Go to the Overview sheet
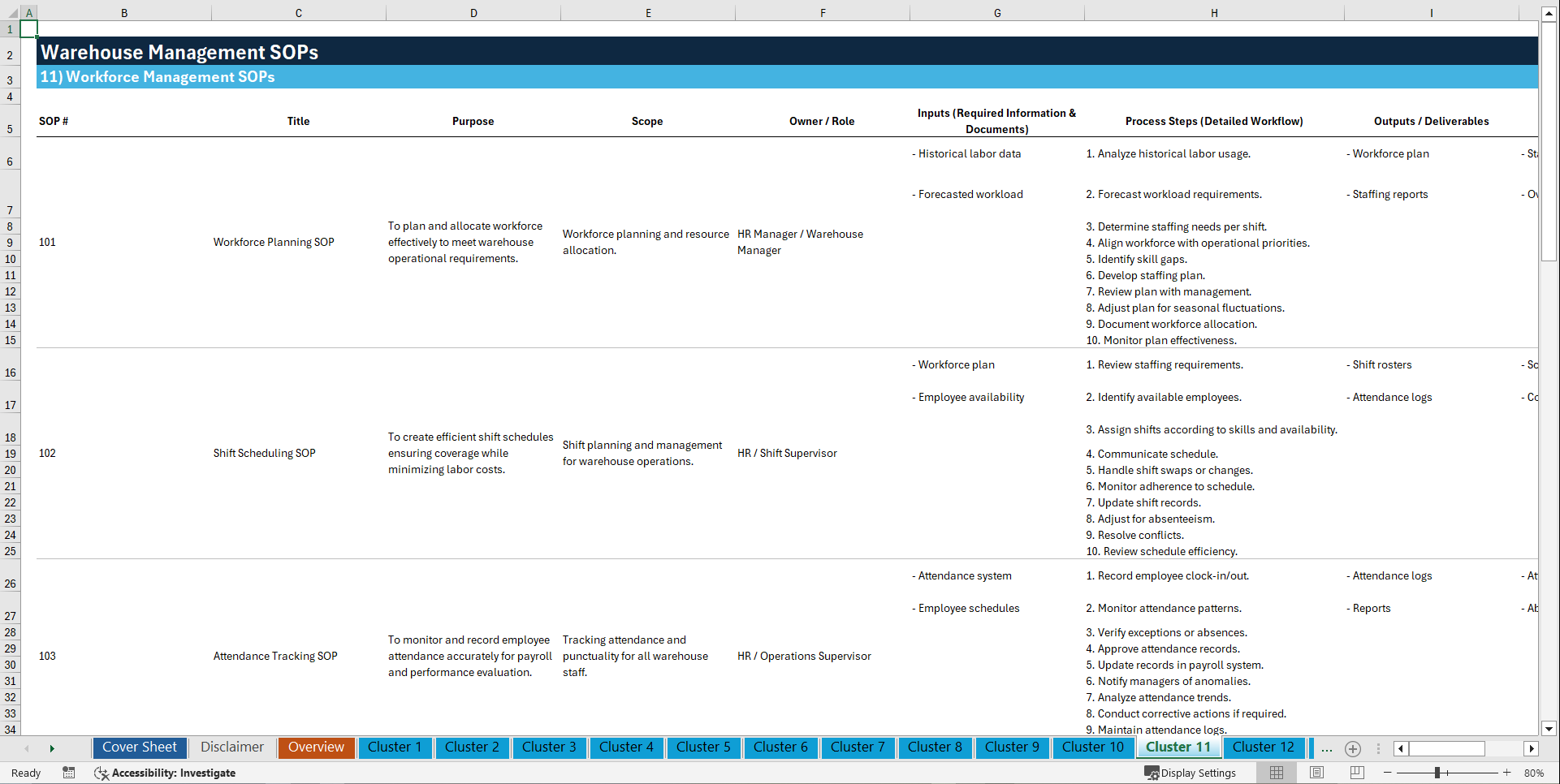 click(316, 747)
